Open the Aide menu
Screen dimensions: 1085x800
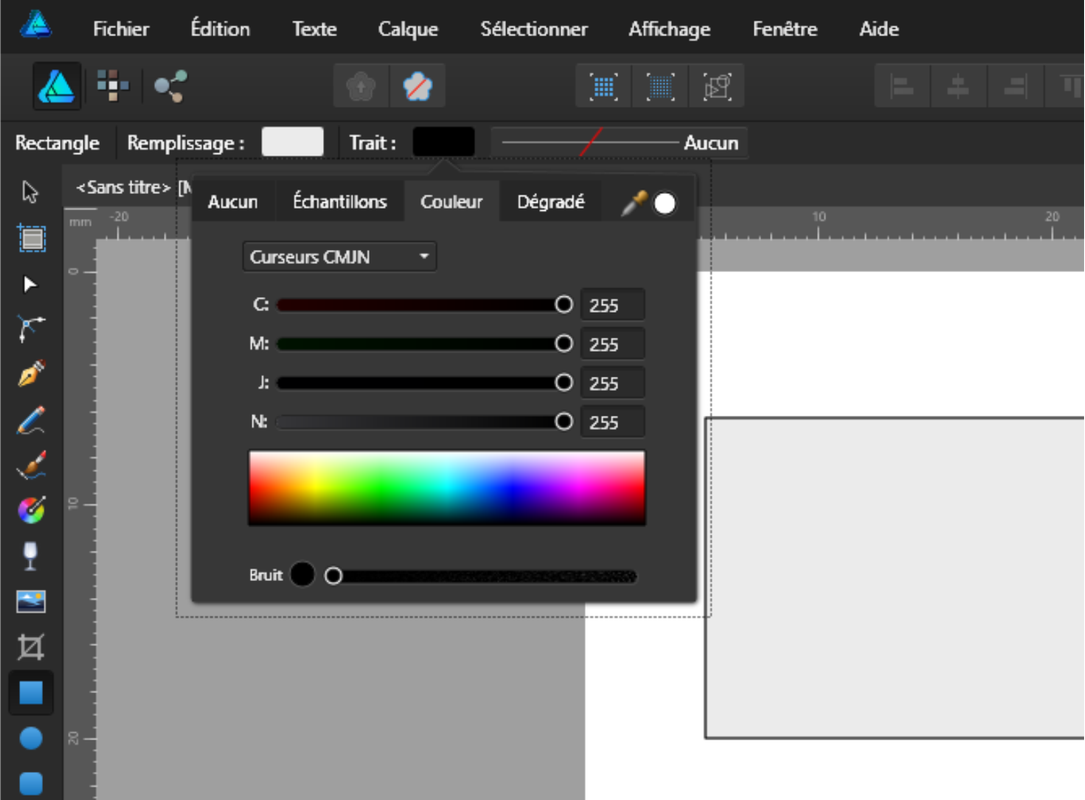click(879, 29)
